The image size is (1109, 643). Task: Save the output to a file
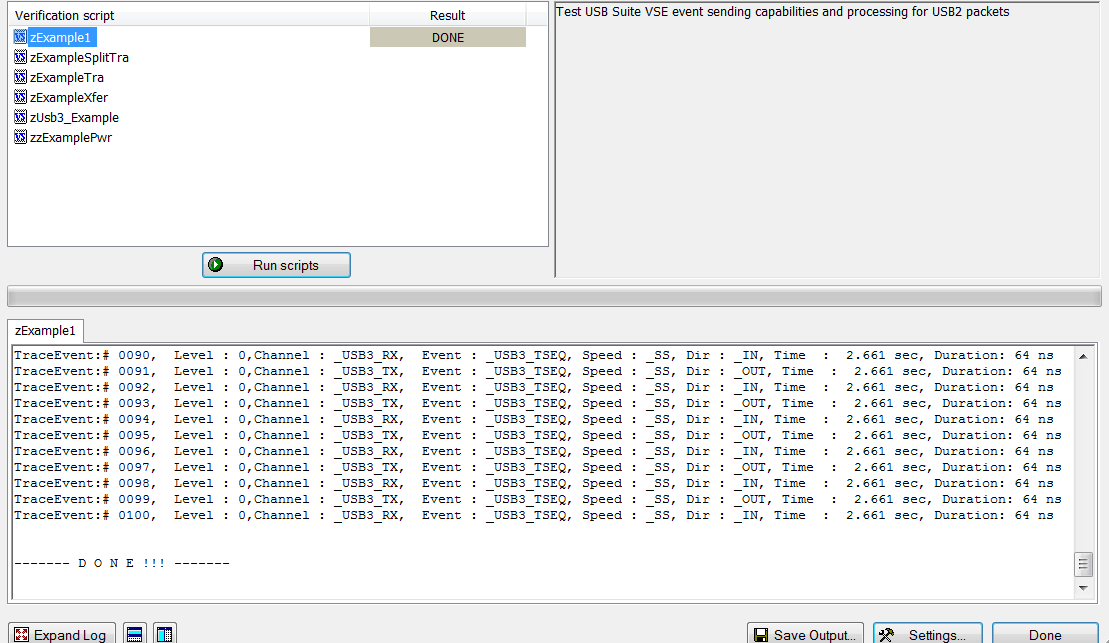(x=805, y=634)
